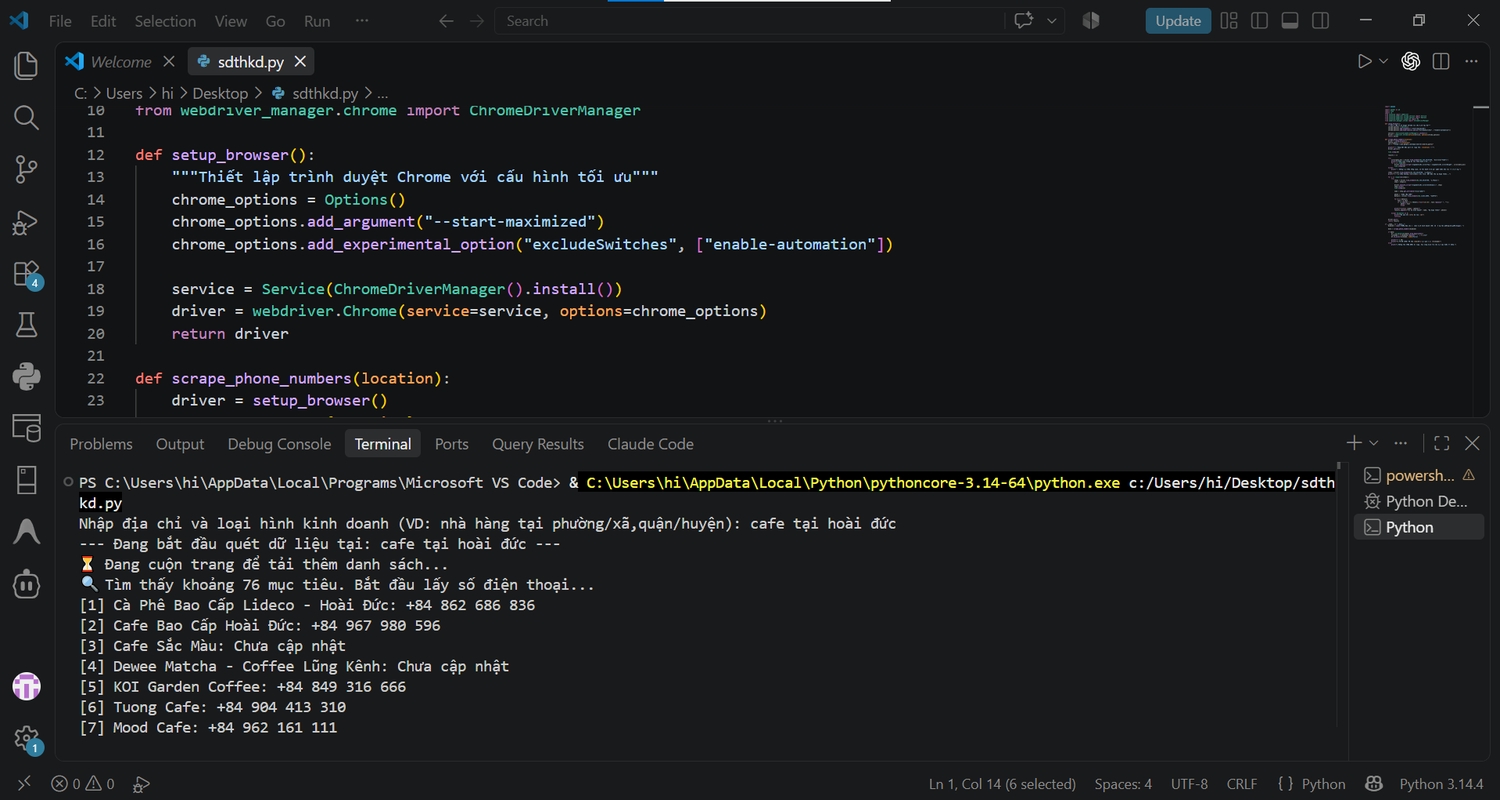The image size is (1500, 800).
Task: Open the File menu
Action: tap(60, 20)
